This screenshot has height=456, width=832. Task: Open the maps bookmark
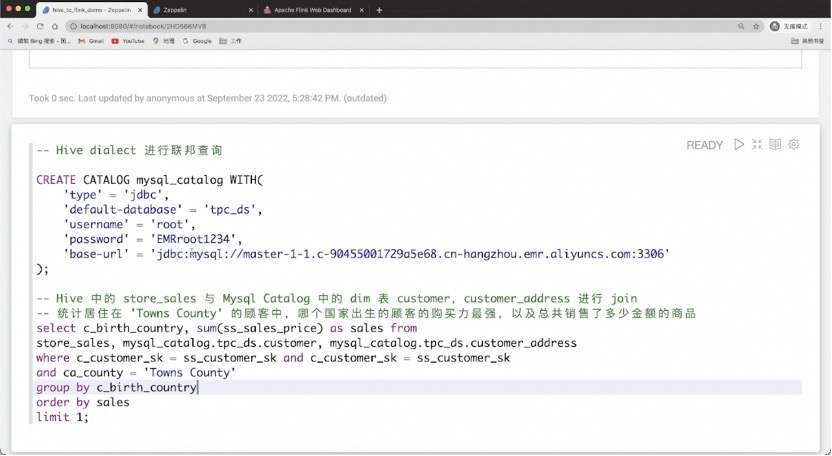(164, 41)
